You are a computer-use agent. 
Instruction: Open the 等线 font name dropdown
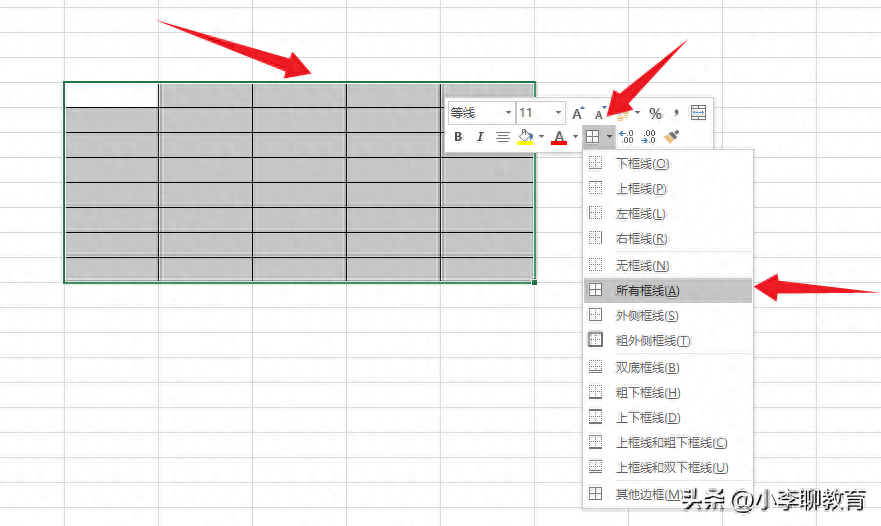(x=508, y=113)
